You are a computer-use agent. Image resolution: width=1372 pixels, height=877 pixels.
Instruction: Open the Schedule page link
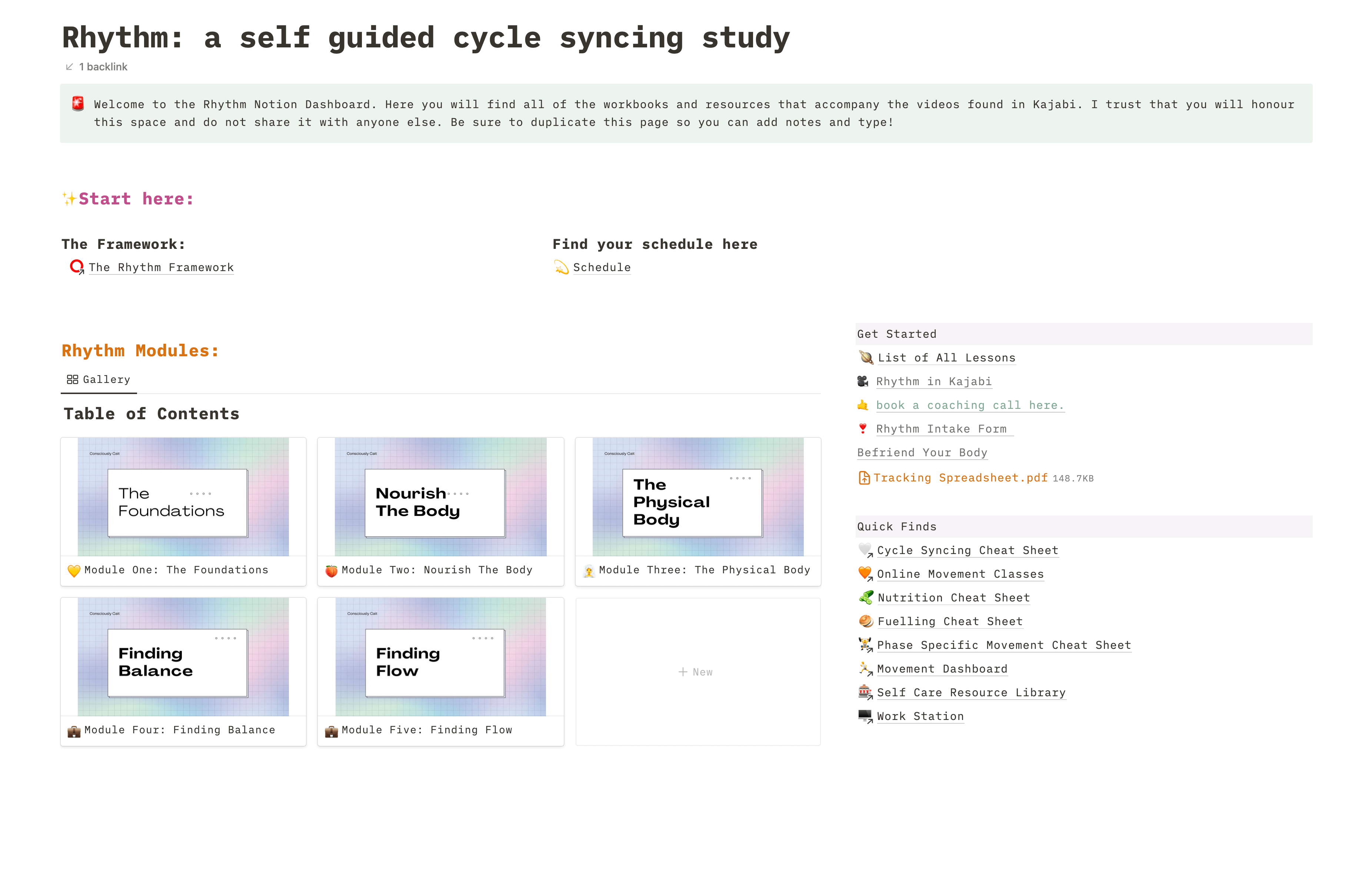(x=602, y=267)
